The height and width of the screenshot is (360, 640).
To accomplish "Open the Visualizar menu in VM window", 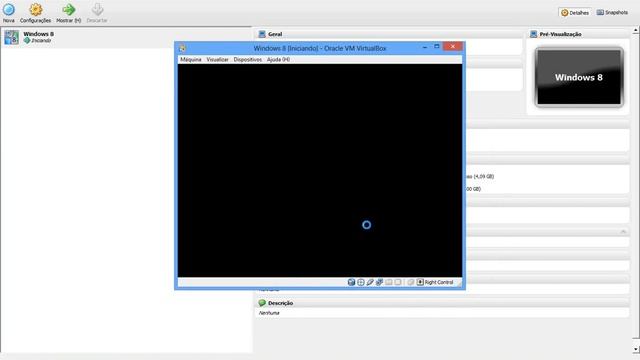I will (217, 60).
